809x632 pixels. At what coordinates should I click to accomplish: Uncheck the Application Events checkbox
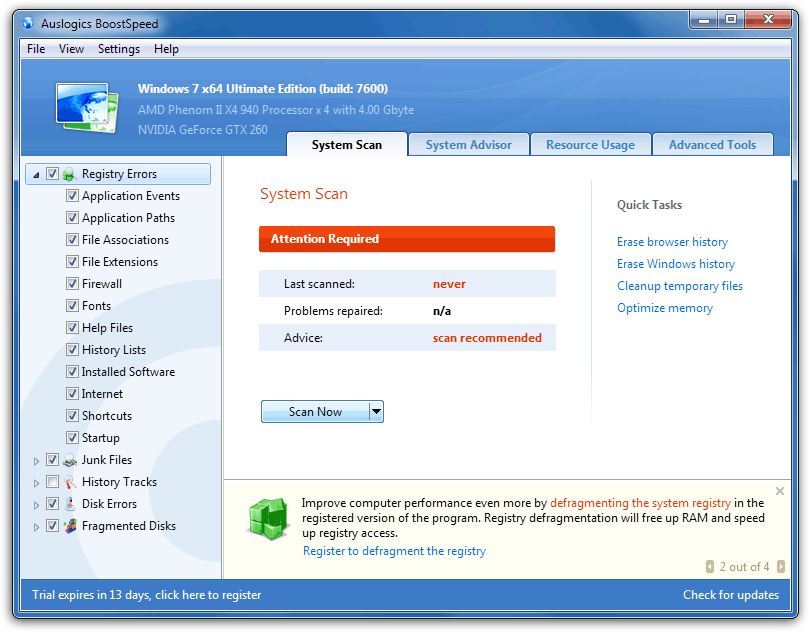pos(72,196)
